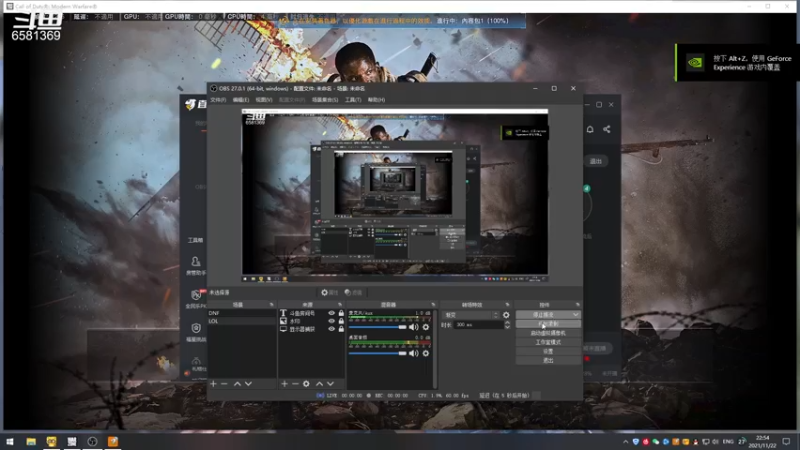Mute the desktop audio speaker icon
The height and width of the screenshot is (450, 800).
[x=414, y=353]
